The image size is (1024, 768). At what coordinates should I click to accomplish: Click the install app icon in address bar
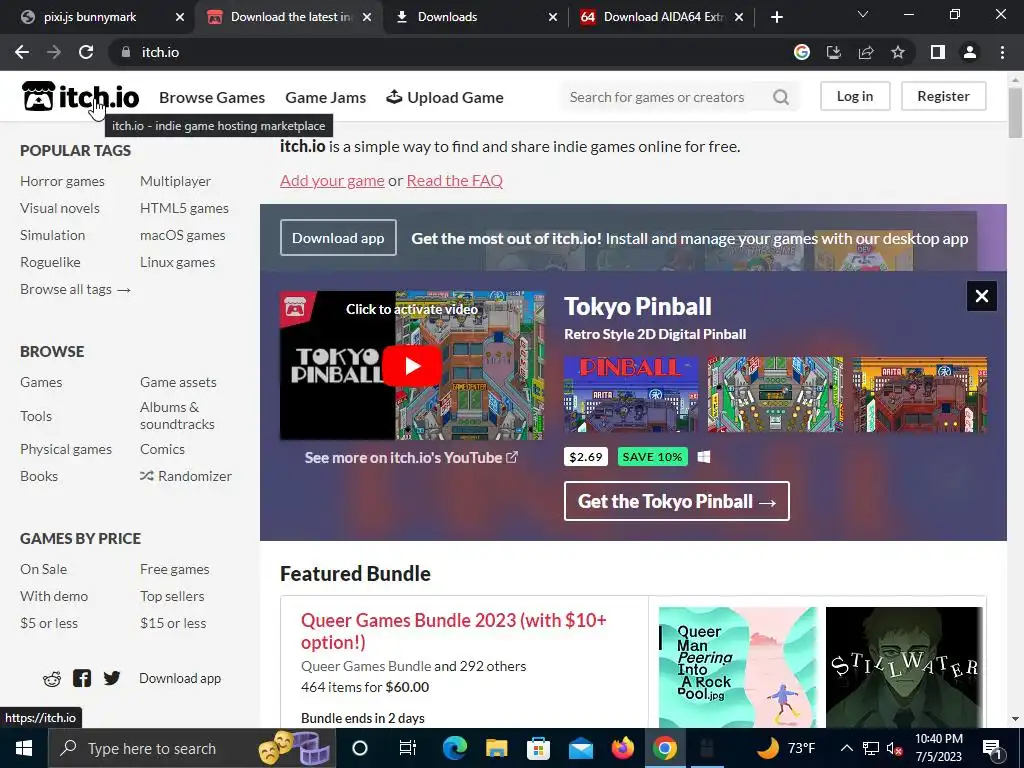click(833, 52)
